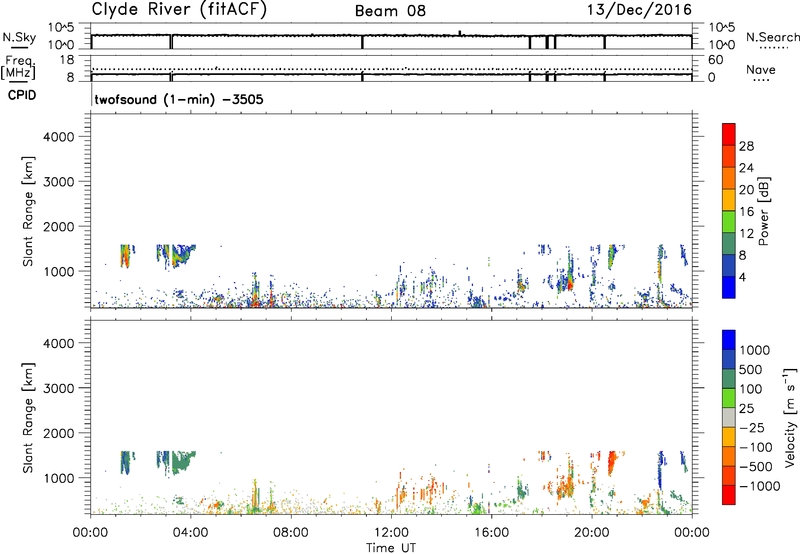Image resolution: width=800 pixels, height=554 pixels.
Task: Click the '04:00' time tick label
Action: point(190,533)
